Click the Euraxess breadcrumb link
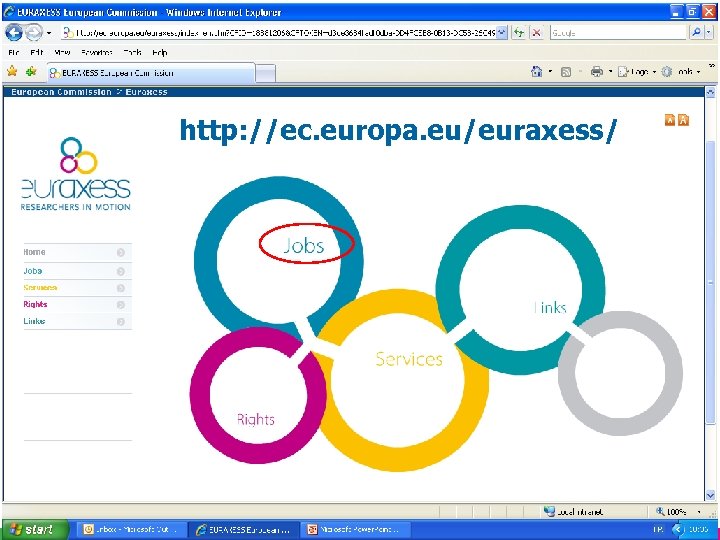 coord(146,92)
